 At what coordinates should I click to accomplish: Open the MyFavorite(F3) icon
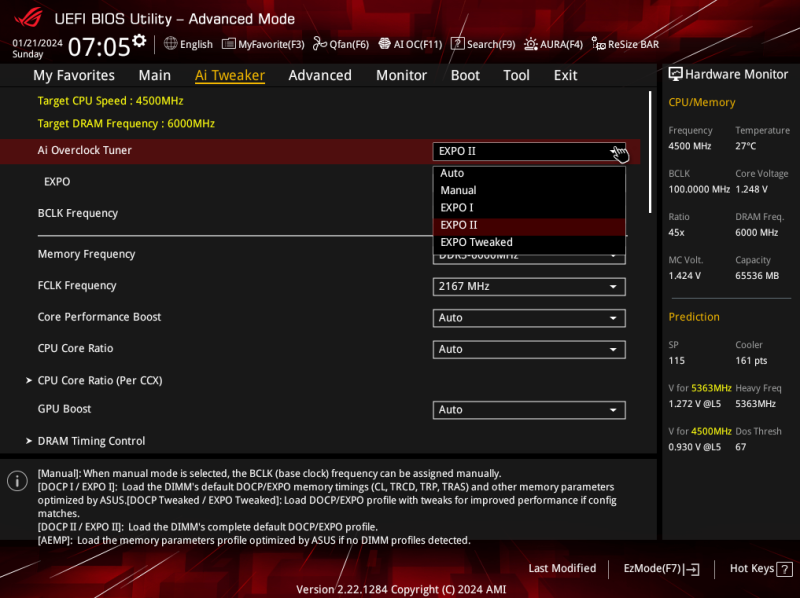pos(229,44)
